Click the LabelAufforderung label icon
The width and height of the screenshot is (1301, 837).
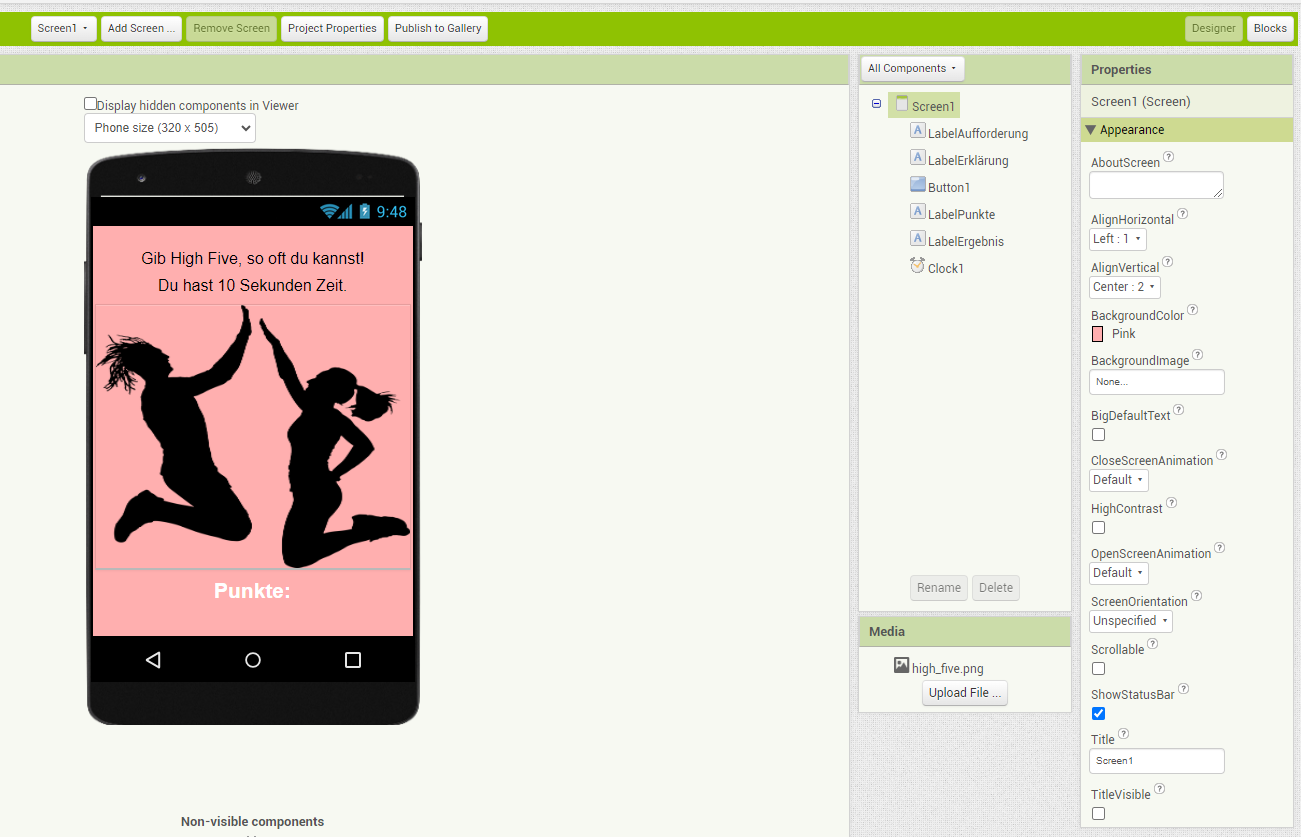pos(918,131)
